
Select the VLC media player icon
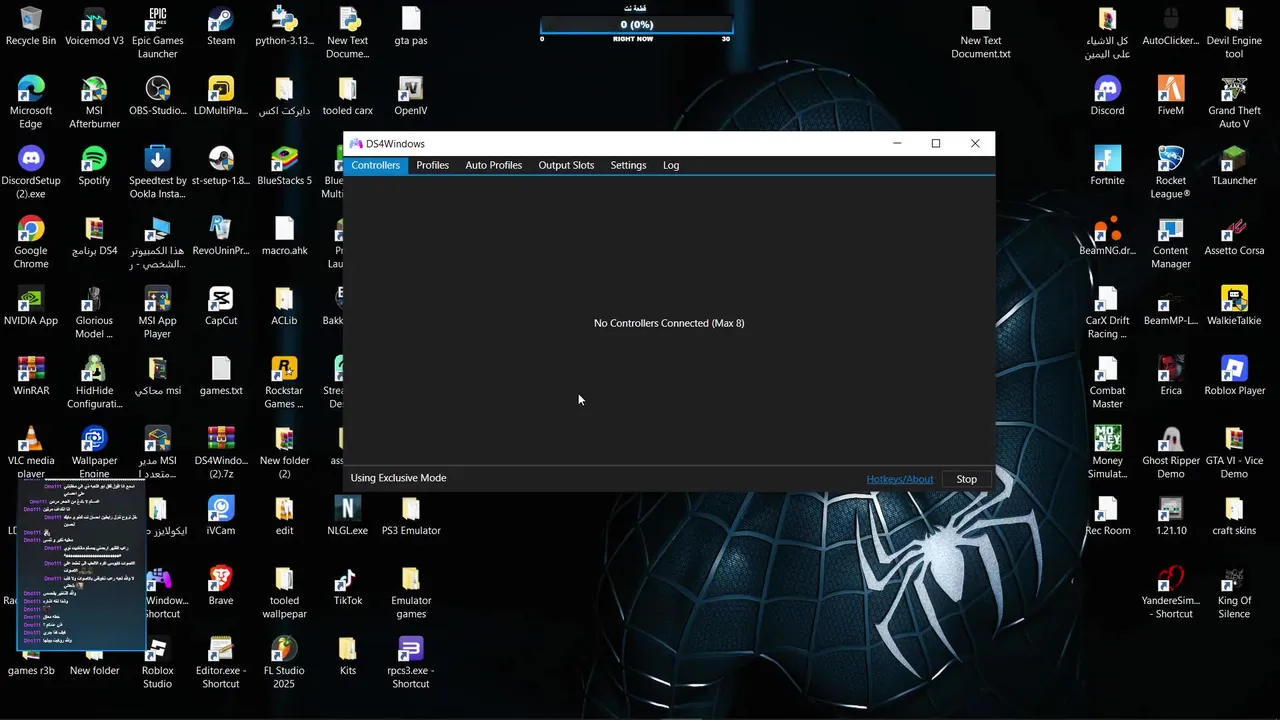point(31,453)
